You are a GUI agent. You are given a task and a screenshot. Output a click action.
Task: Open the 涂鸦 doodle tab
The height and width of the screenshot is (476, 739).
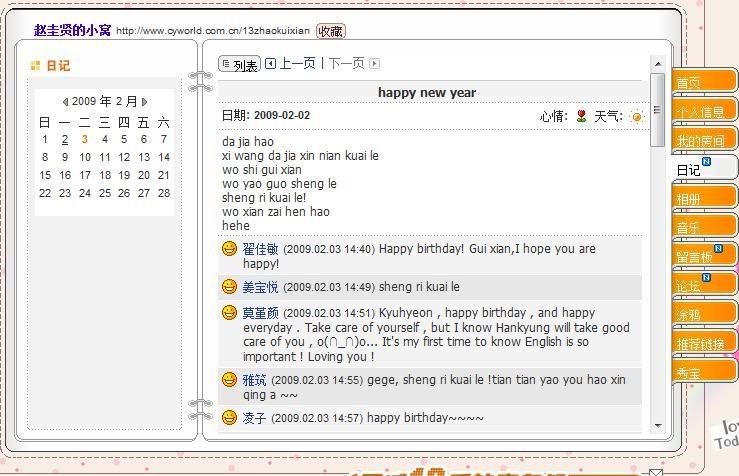click(x=703, y=314)
